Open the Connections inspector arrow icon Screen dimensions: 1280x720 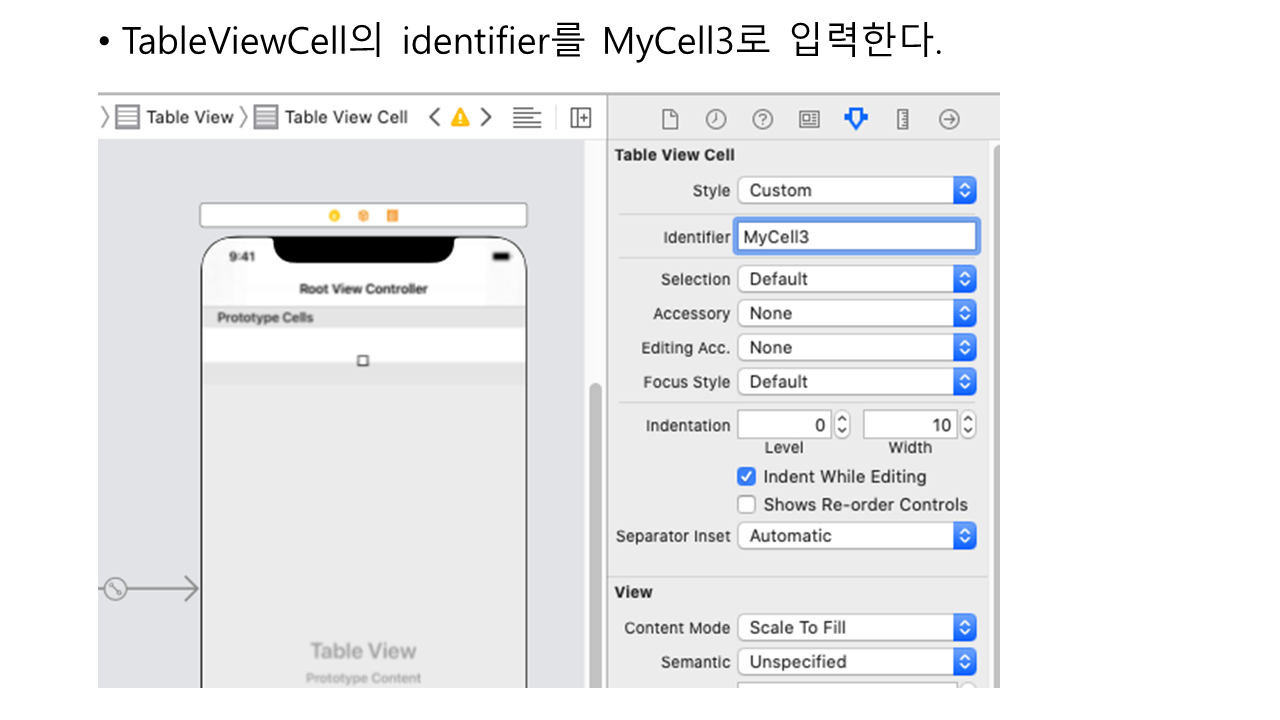pyautogui.click(x=949, y=119)
